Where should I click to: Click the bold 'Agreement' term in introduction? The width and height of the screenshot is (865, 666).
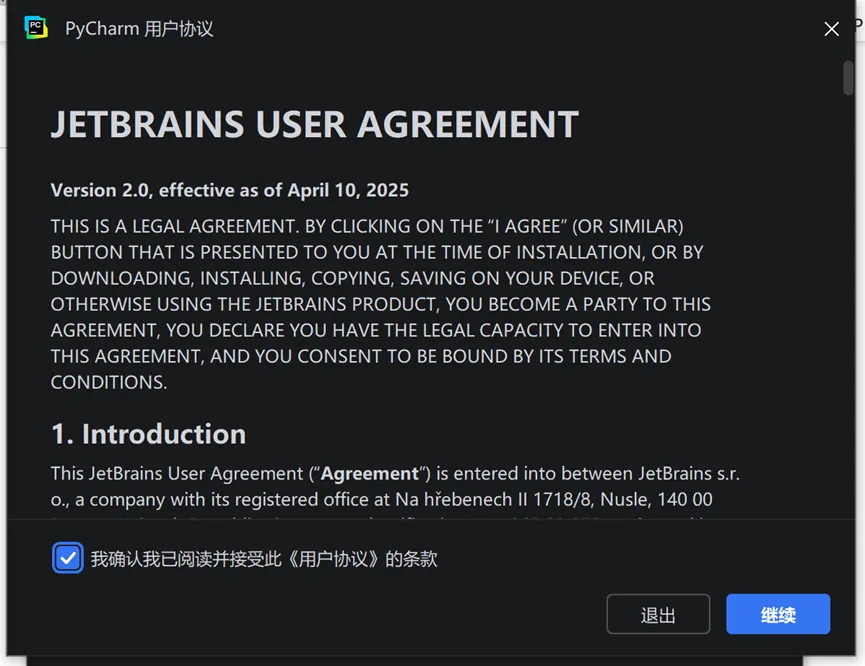point(370,474)
